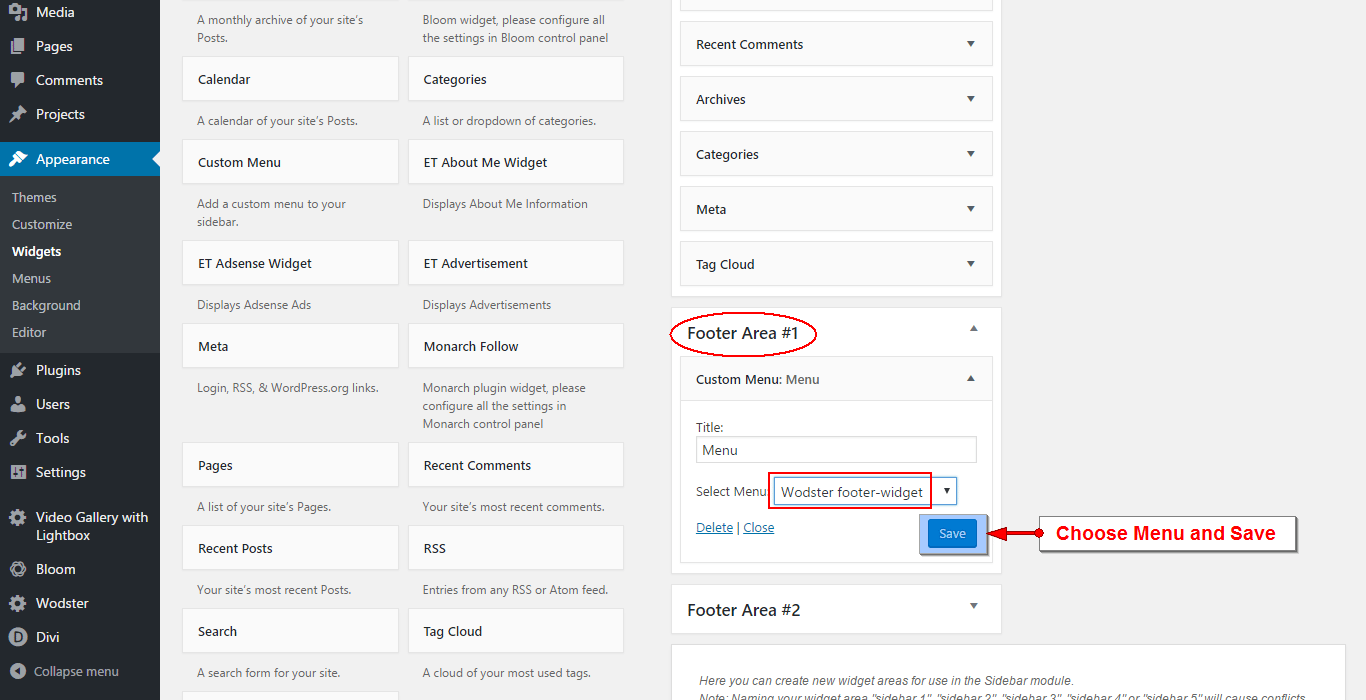
Task: Expand the Recent Comments widget
Action: click(970, 44)
